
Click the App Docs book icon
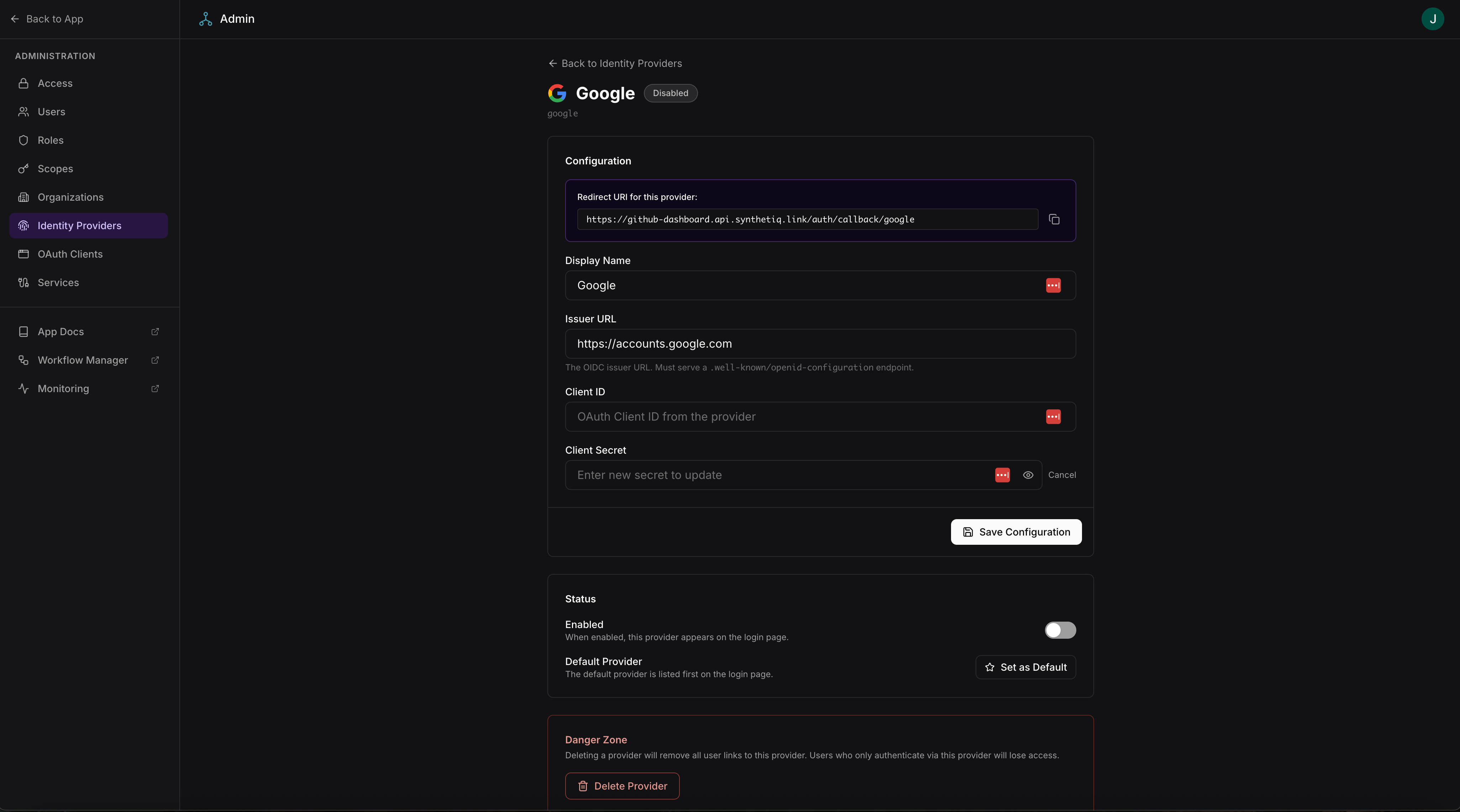23,332
